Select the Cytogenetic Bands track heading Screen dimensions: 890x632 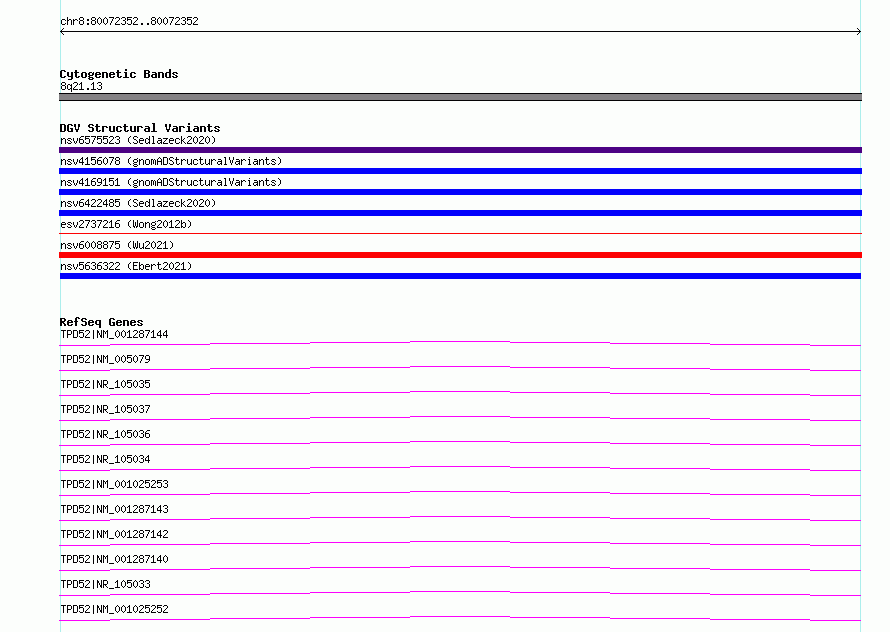[x=119, y=74]
